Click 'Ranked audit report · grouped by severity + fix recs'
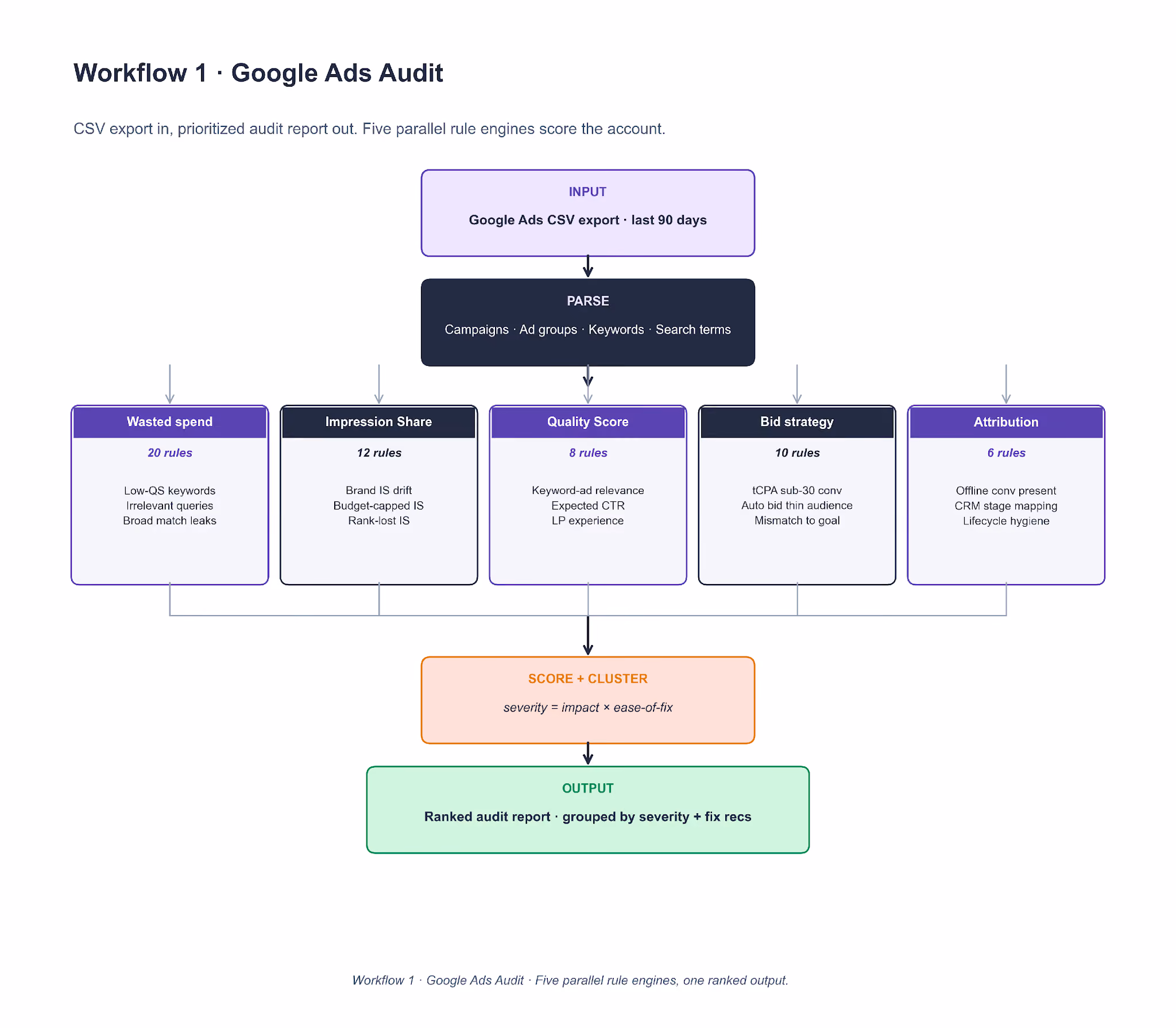This screenshot has height=1028, width=1176. point(587,817)
